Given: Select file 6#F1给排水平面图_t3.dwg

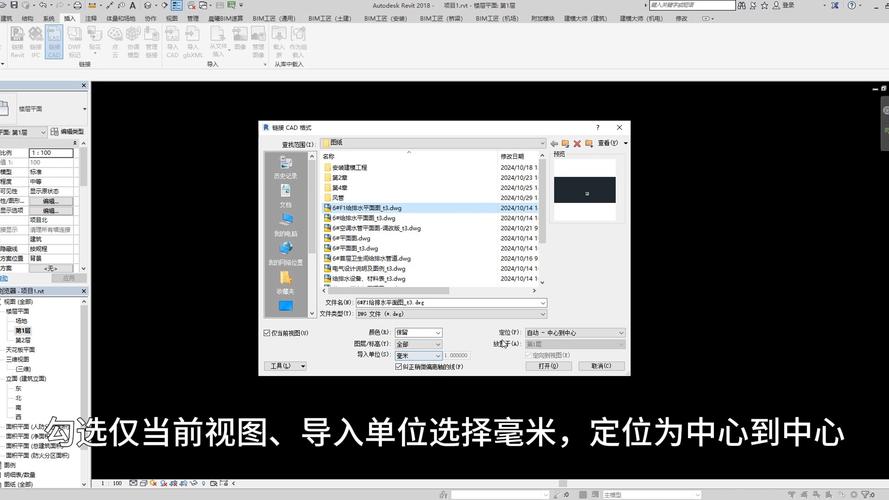Looking at the screenshot, I should coord(367,208).
